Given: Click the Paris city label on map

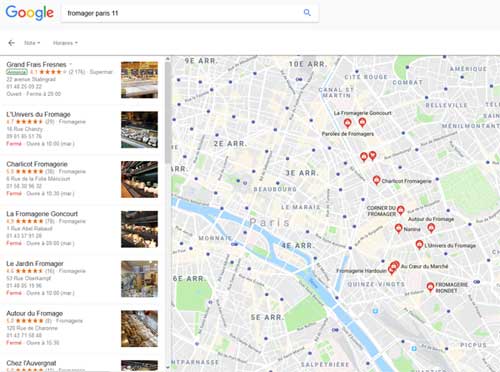Looking at the screenshot, I should pyautogui.click(x=269, y=222).
